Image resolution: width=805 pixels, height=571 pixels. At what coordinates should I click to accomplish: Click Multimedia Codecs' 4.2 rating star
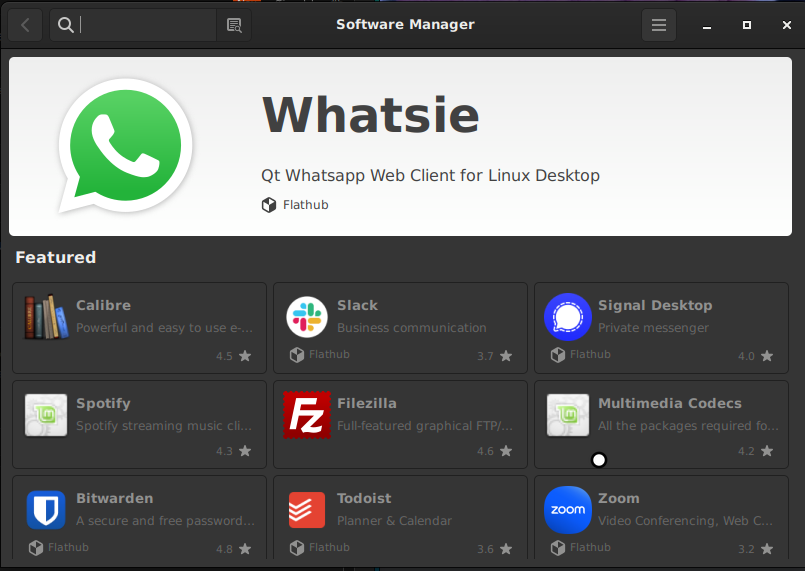tap(767, 451)
